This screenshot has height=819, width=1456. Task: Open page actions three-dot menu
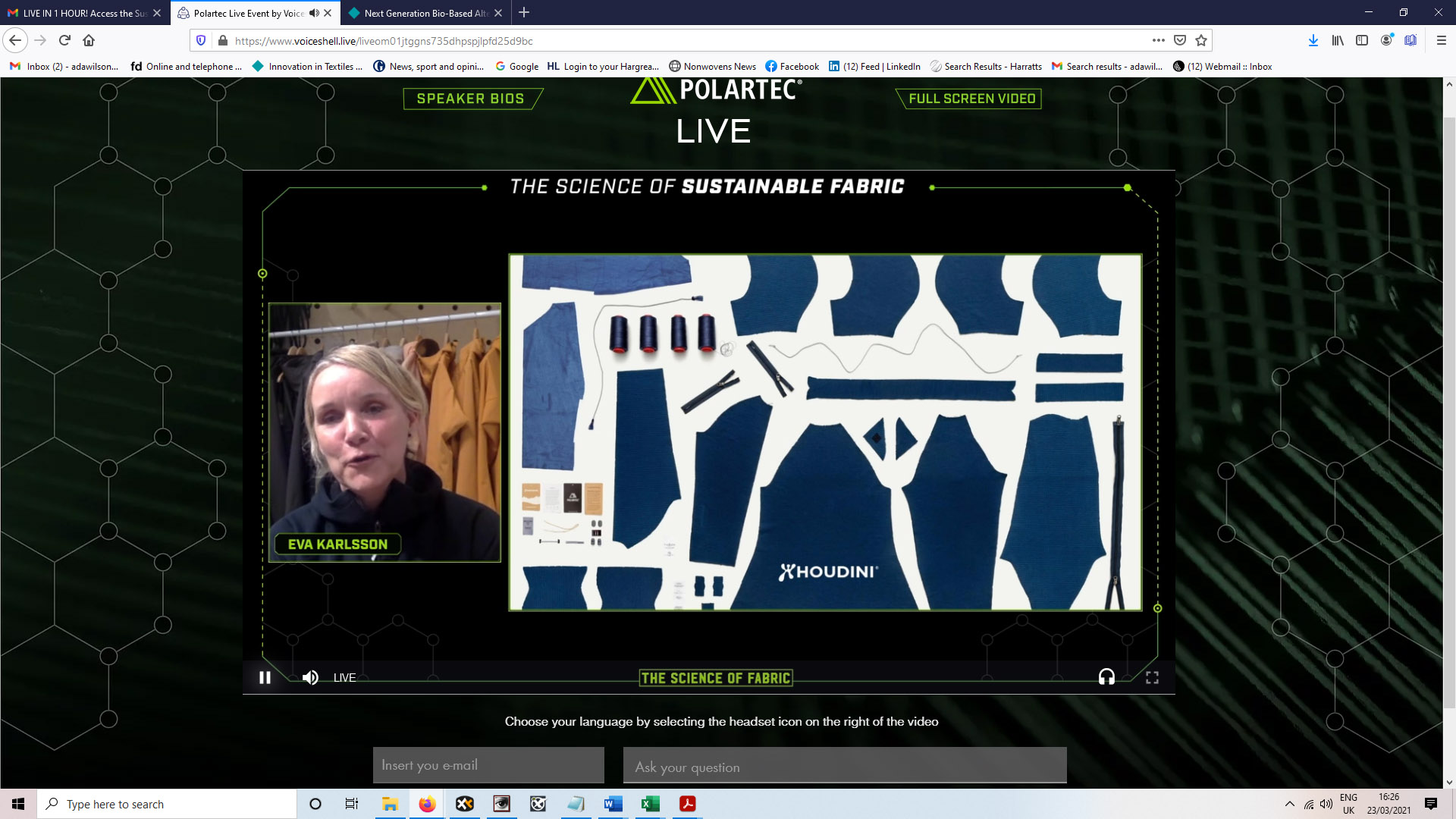(1158, 40)
